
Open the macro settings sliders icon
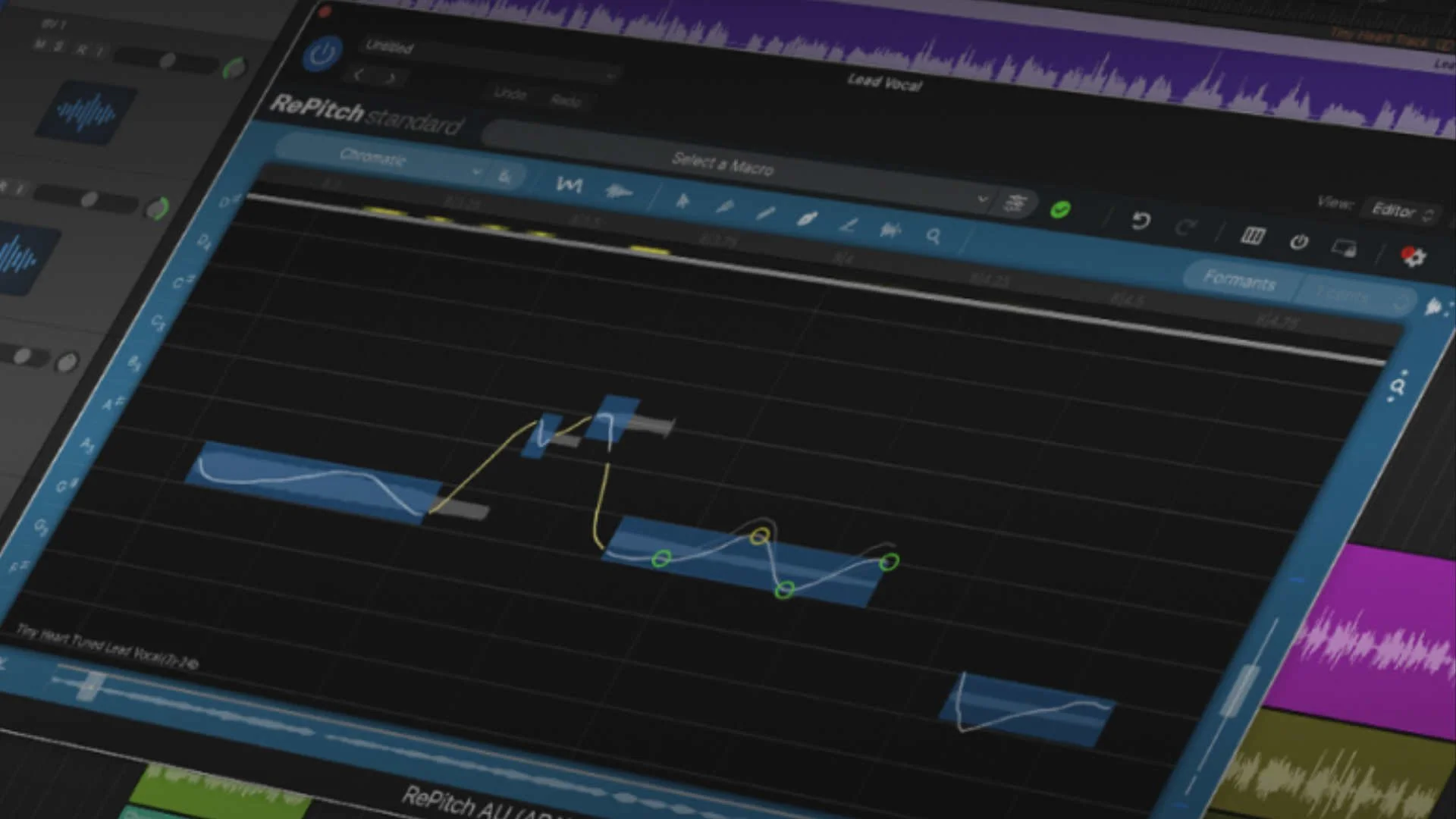[x=1015, y=203]
